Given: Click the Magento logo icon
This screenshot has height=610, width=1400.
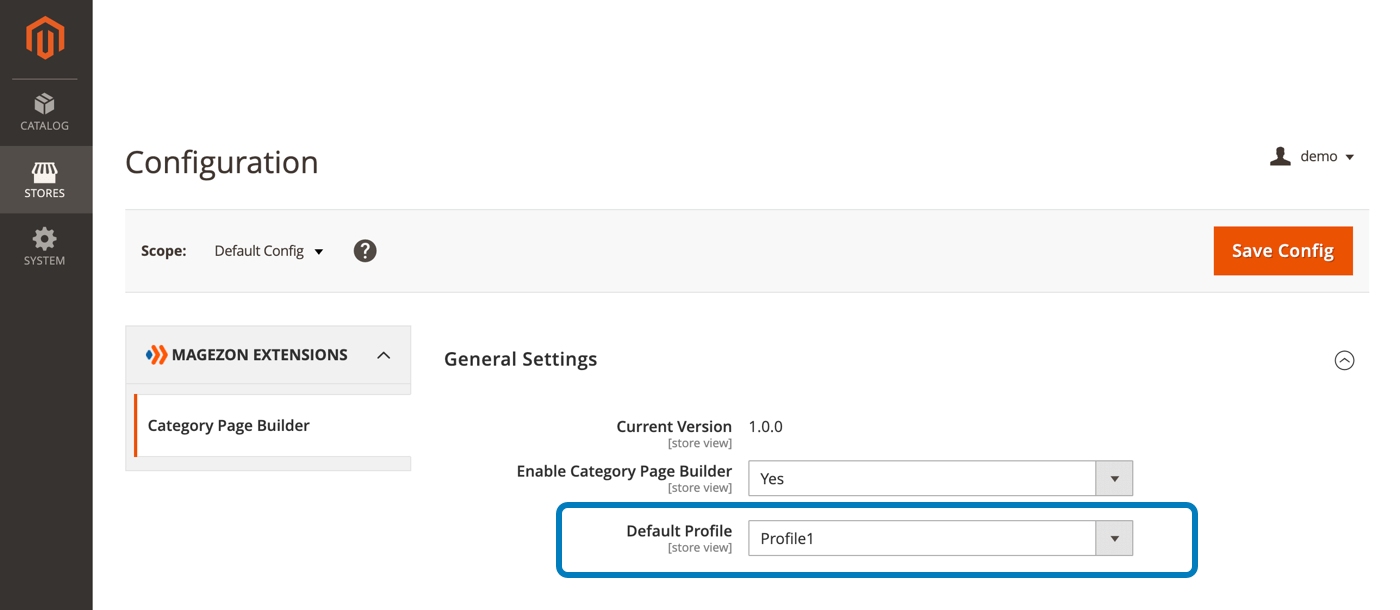Looking at the screenshot, I should pyautogui.click(x=45, y=39).
